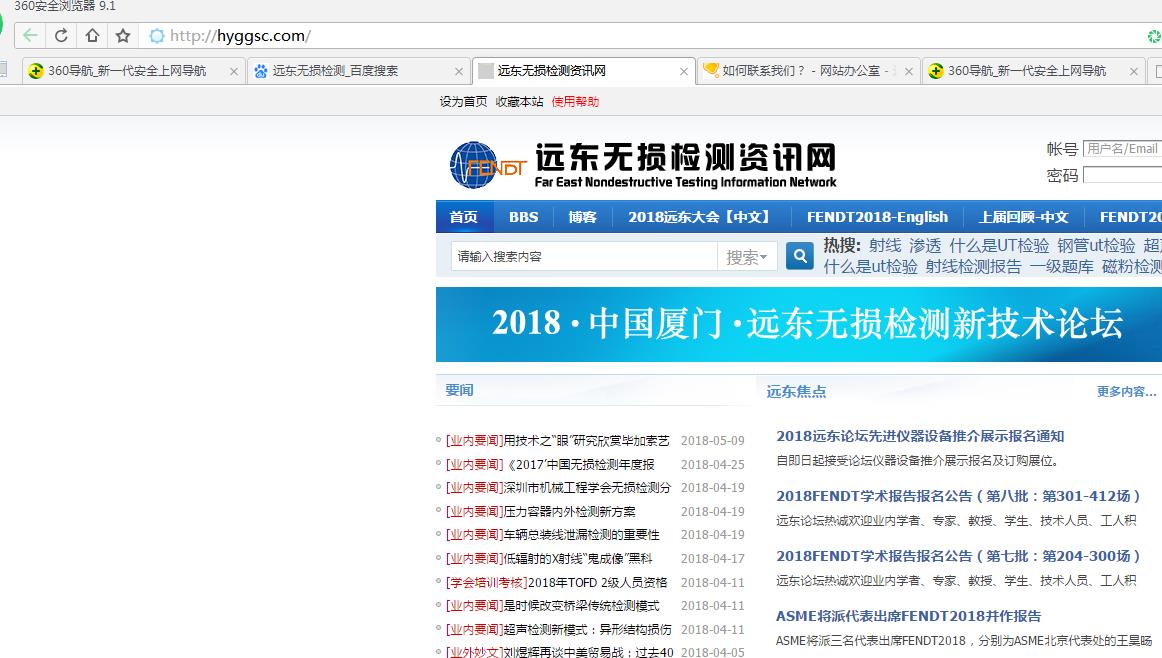The width and height of the screenshot is (1162, 658).
Task: Open 2018年TOFD 2级人员资格 article
Action: pyautogui.click(x=597, y=582)
